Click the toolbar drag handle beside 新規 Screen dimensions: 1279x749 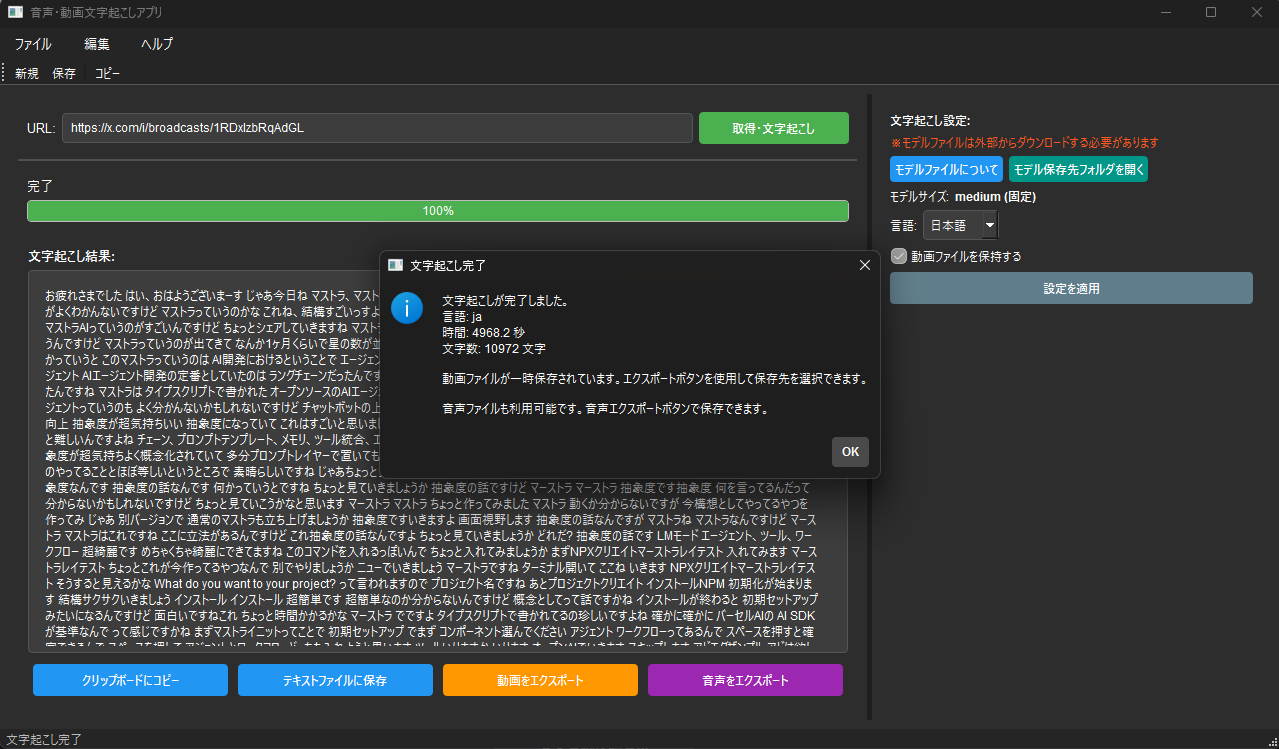[4, 73]
